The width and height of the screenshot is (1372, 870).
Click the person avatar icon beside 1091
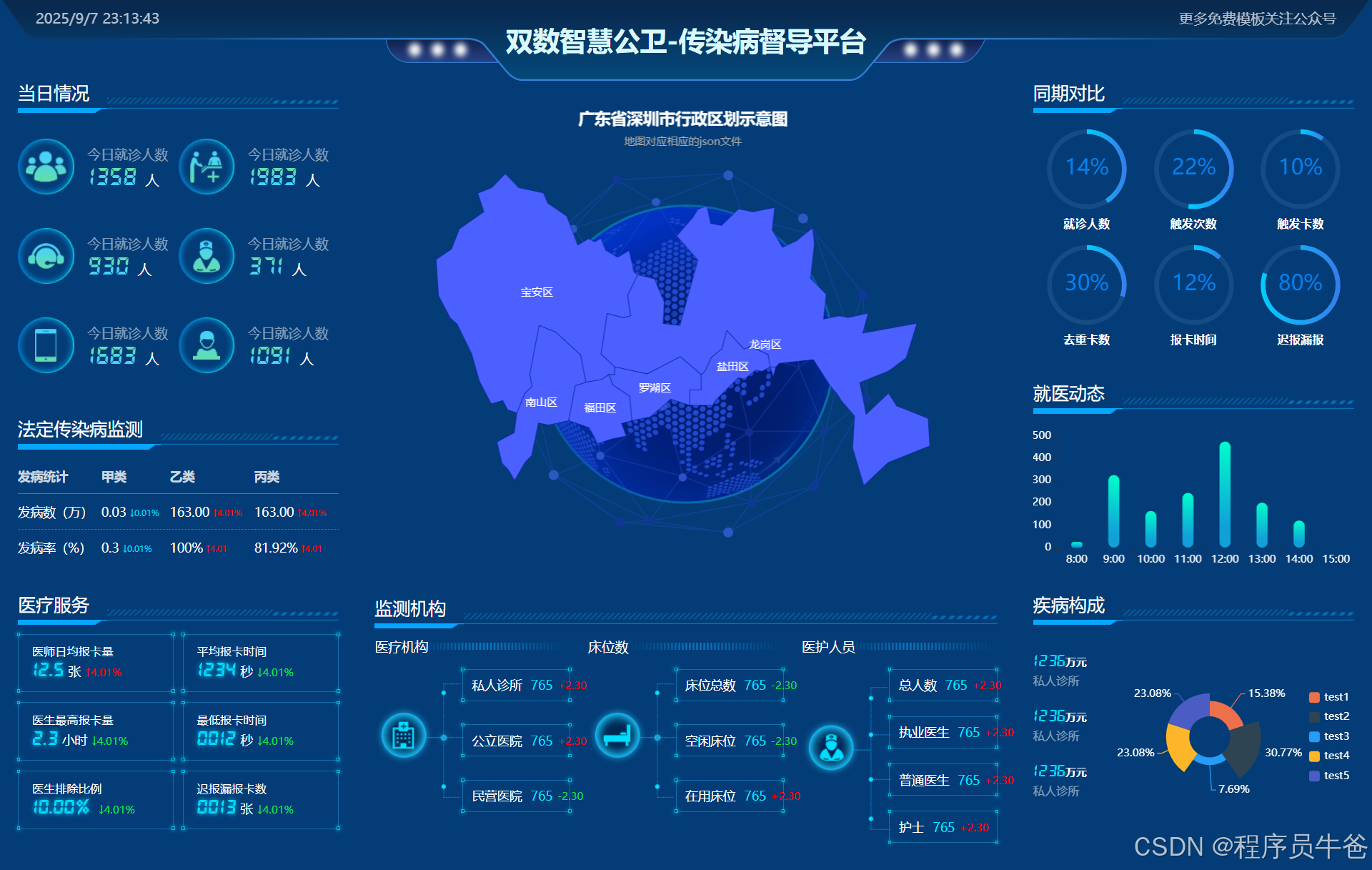tap(207, 345)
